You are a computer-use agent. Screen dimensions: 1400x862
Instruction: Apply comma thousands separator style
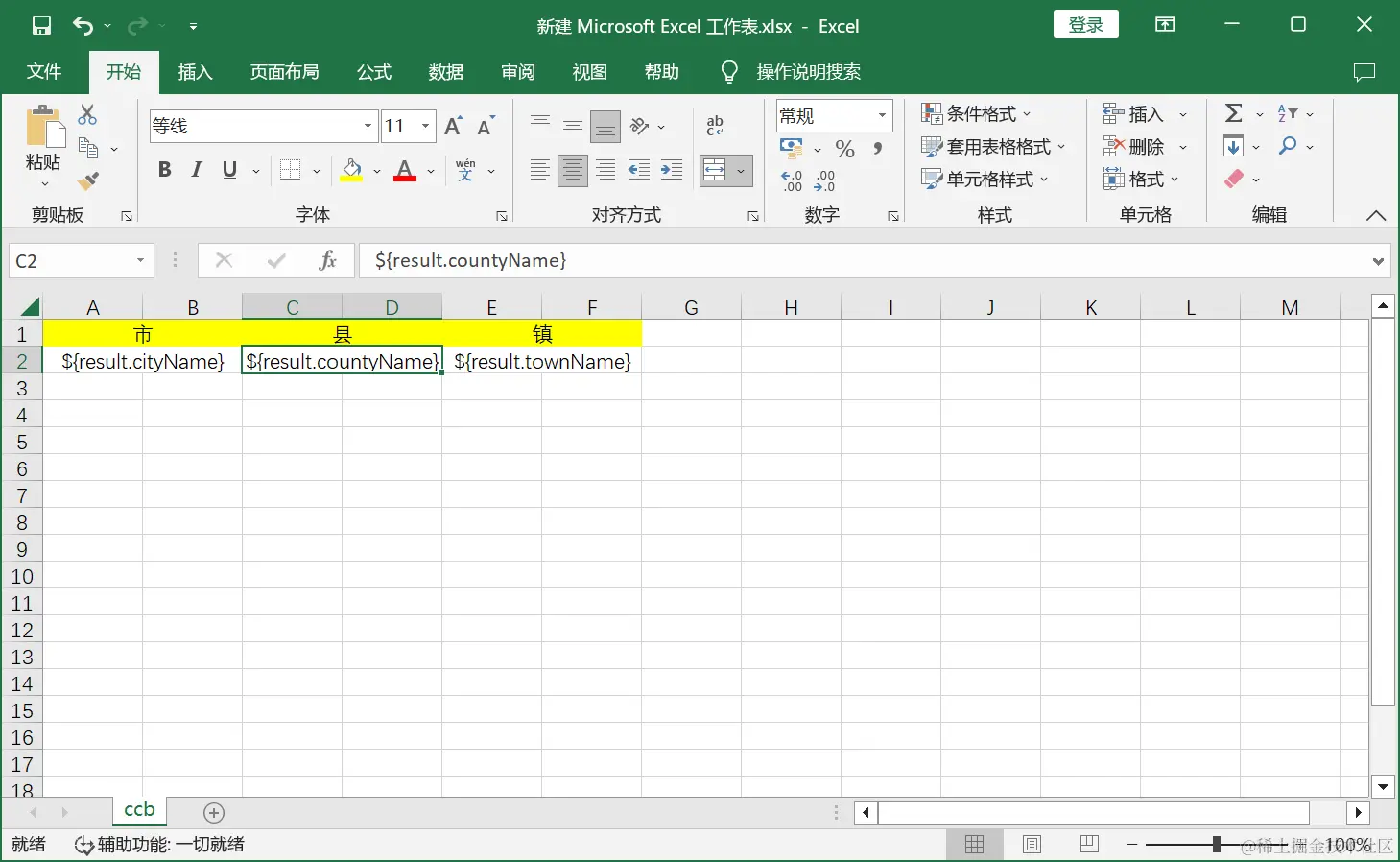pyautogui.click(x=877, y=149)
